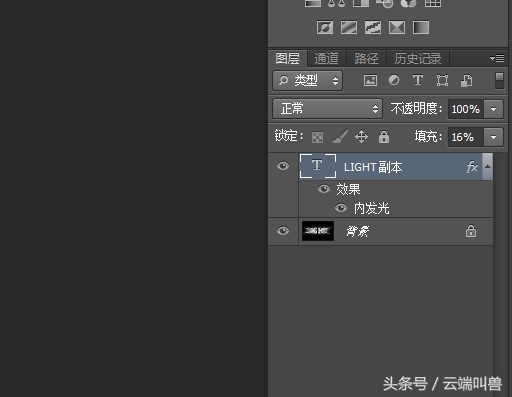Click the 不透明度 opacity label
Viewport: 512px width, 397px height.
click(416, 109)
